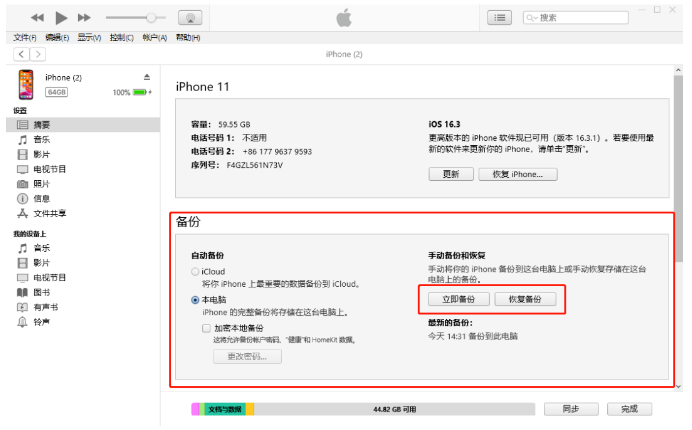Click the 更改密码... button
The image size is (692, 430).
[247, 357]
